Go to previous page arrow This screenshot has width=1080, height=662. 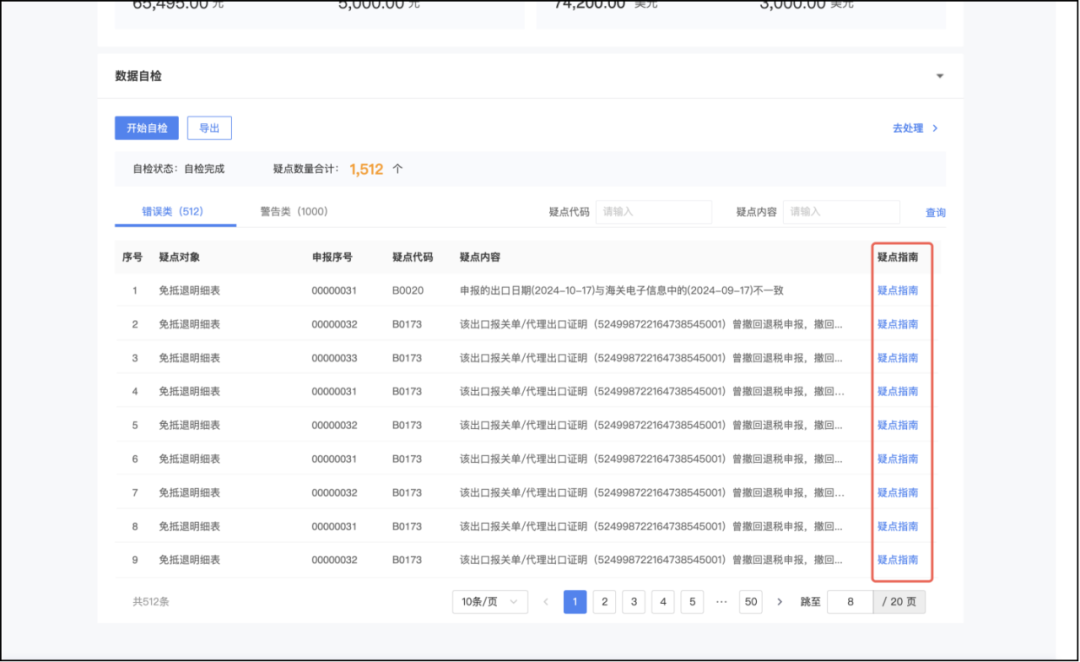546,602
